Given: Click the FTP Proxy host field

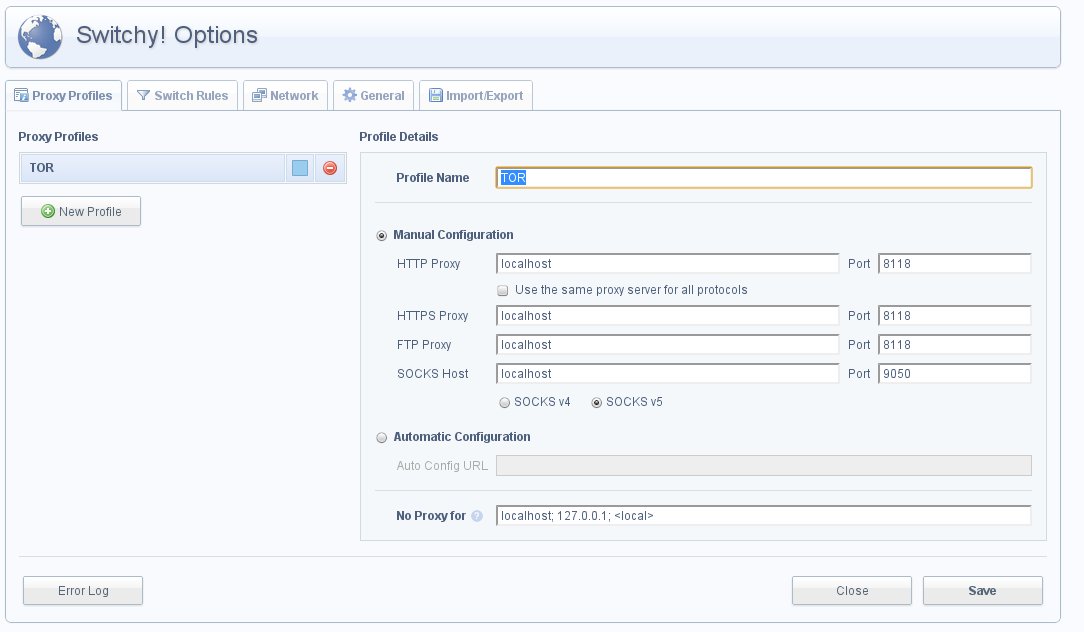Looking at the screenshot, I should pos(667,344).
